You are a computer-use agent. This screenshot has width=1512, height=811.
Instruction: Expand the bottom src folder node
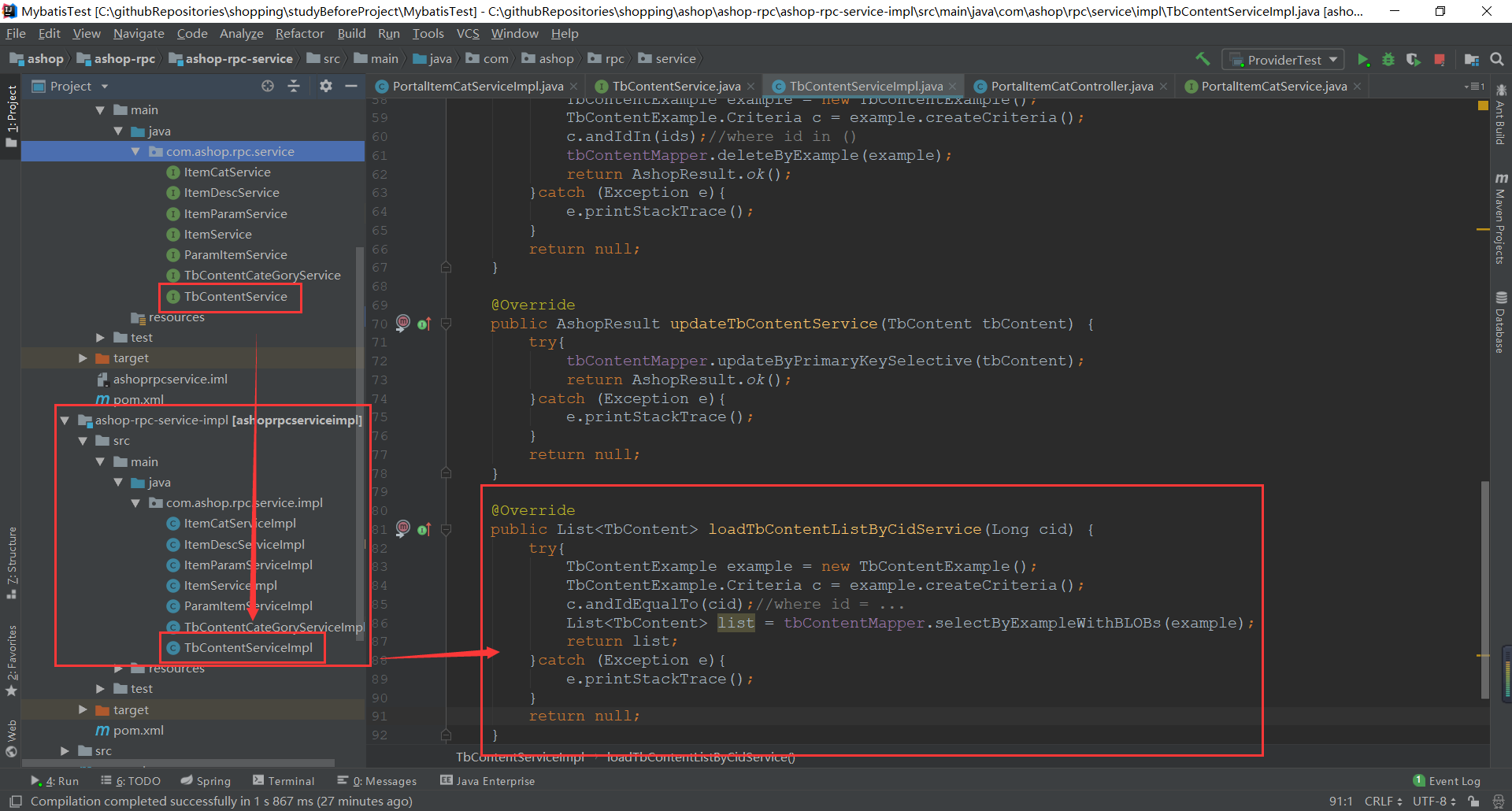click(65, 751)
